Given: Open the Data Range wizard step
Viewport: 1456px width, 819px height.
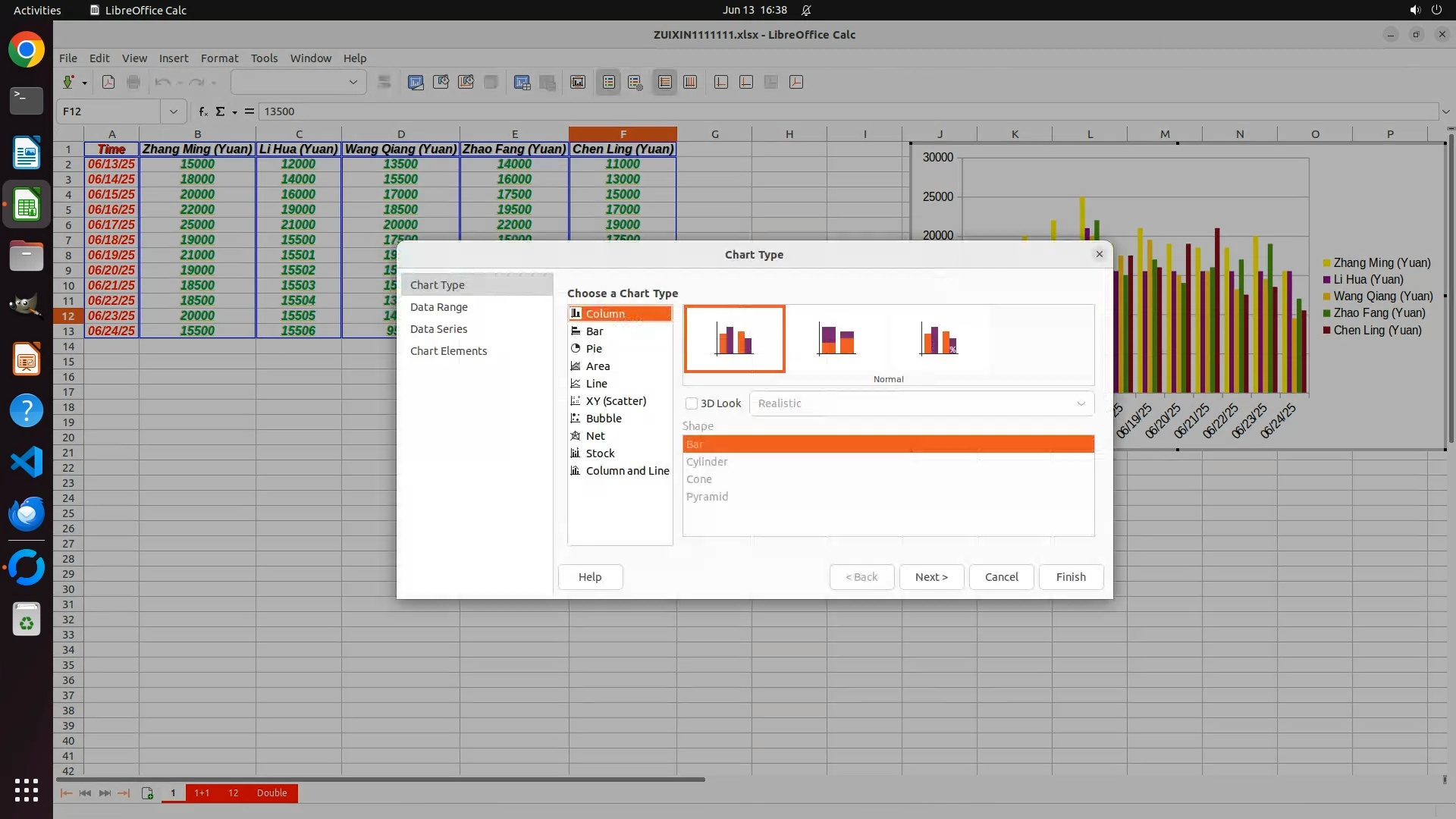Looking at the screenshot, I should click(x=438, y=307).
